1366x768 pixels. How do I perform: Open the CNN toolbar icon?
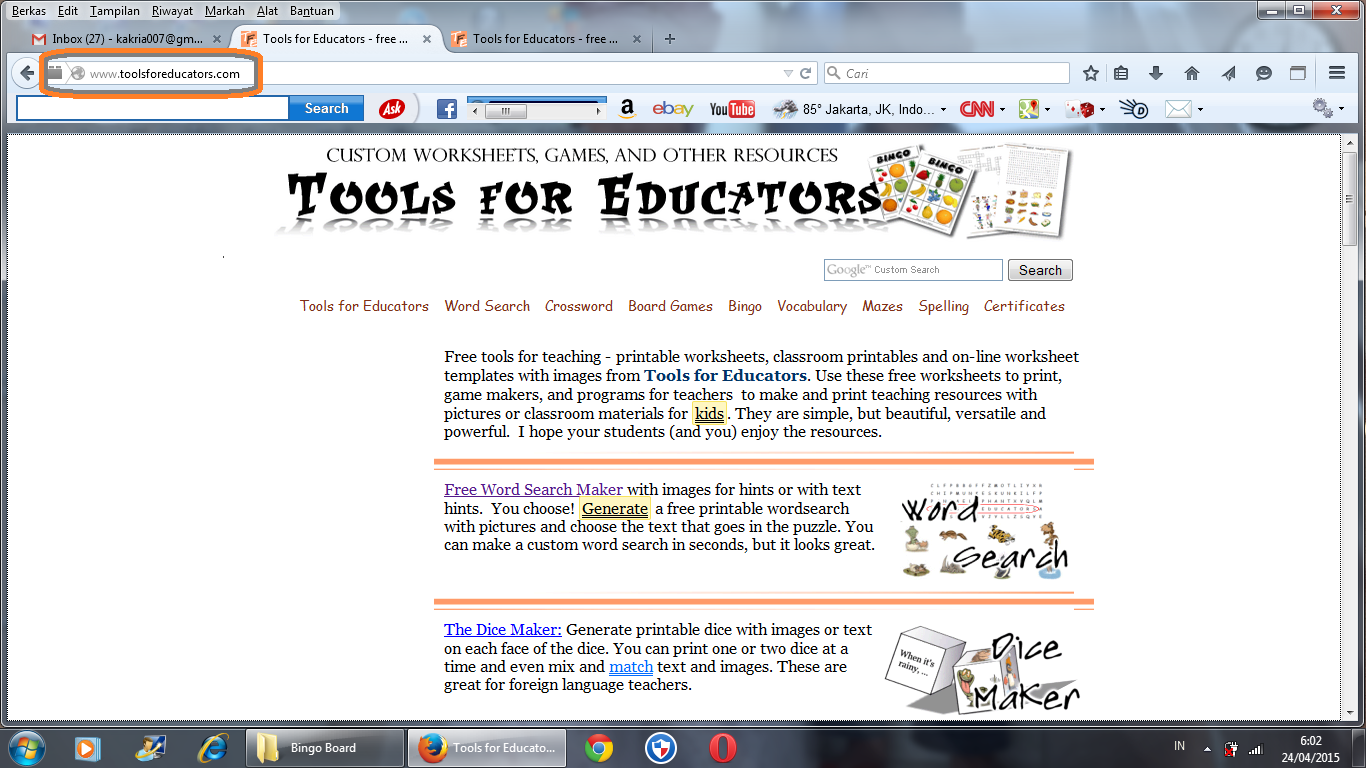[976, 109]
